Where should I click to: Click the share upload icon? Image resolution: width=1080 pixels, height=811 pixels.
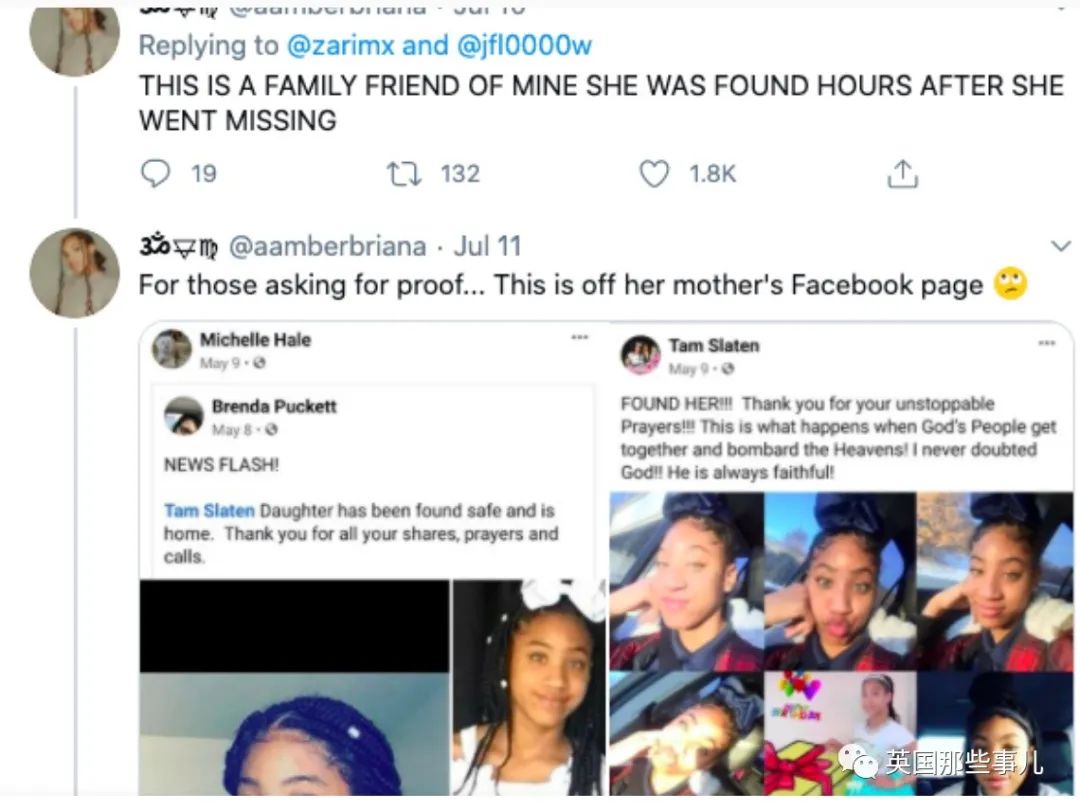902,175
